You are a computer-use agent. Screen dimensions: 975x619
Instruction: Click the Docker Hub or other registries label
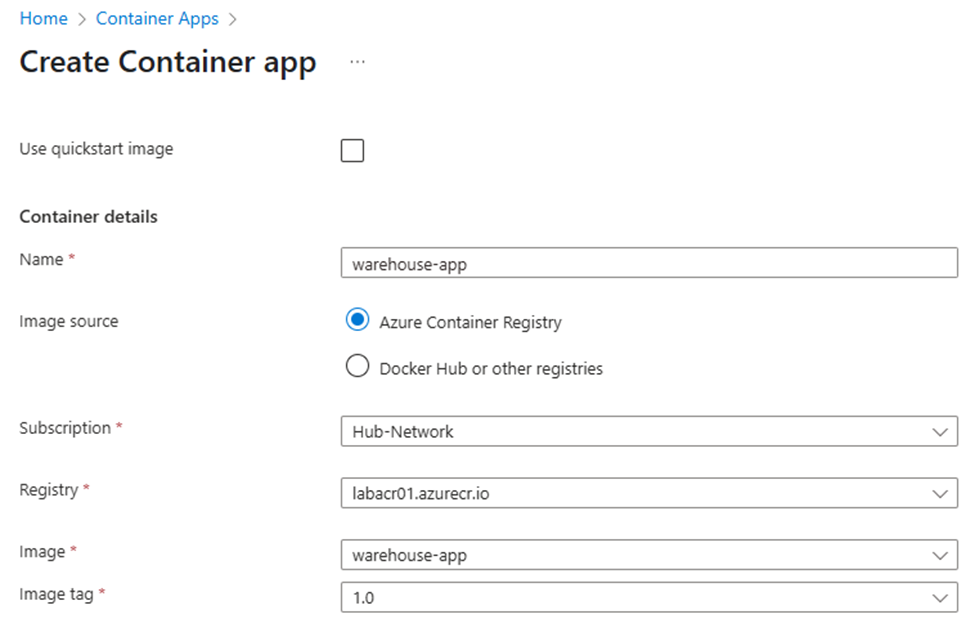[491, 369]
